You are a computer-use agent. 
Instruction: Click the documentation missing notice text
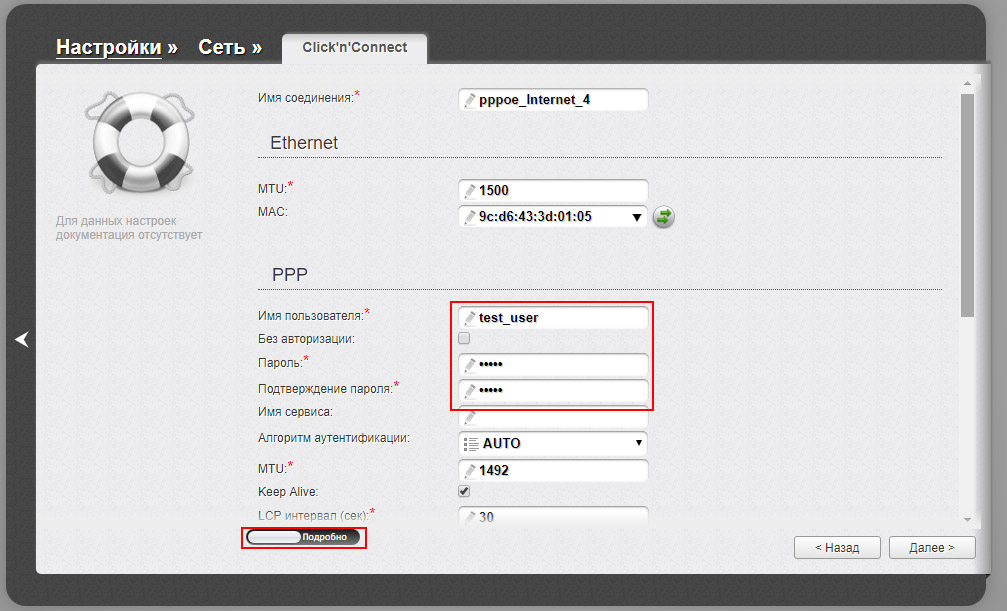tap(128, 228)
